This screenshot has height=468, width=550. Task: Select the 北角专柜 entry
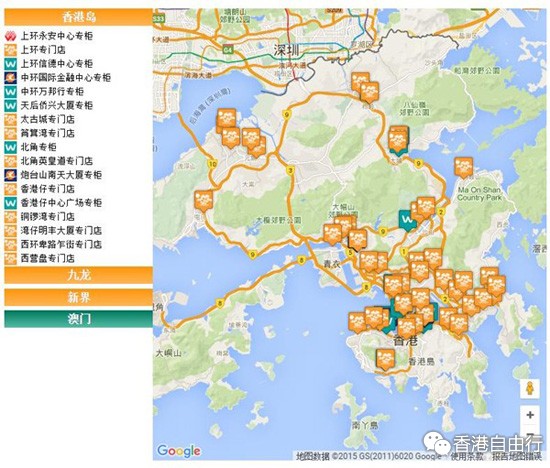39,147
